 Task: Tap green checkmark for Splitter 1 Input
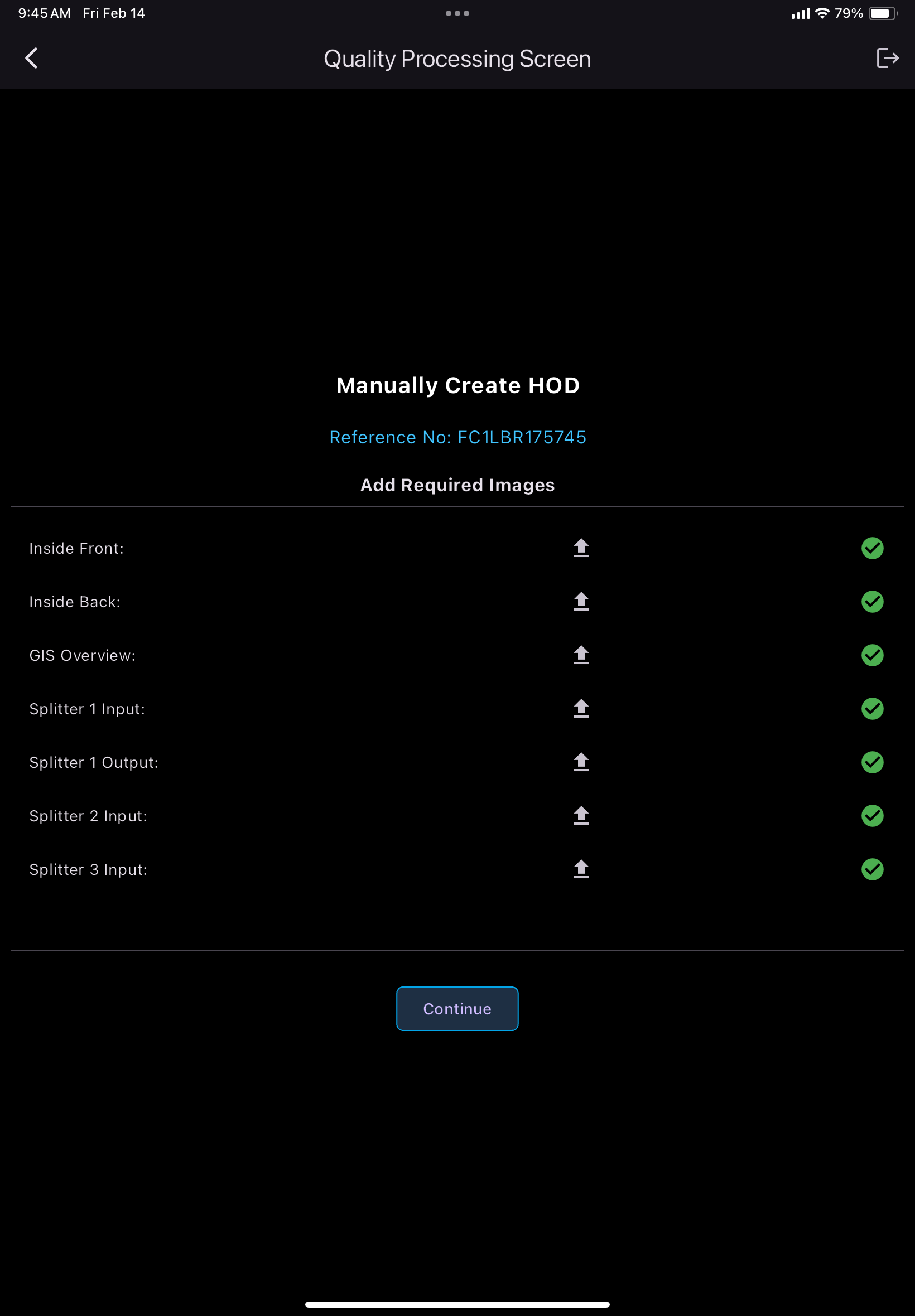pos(872,709)
